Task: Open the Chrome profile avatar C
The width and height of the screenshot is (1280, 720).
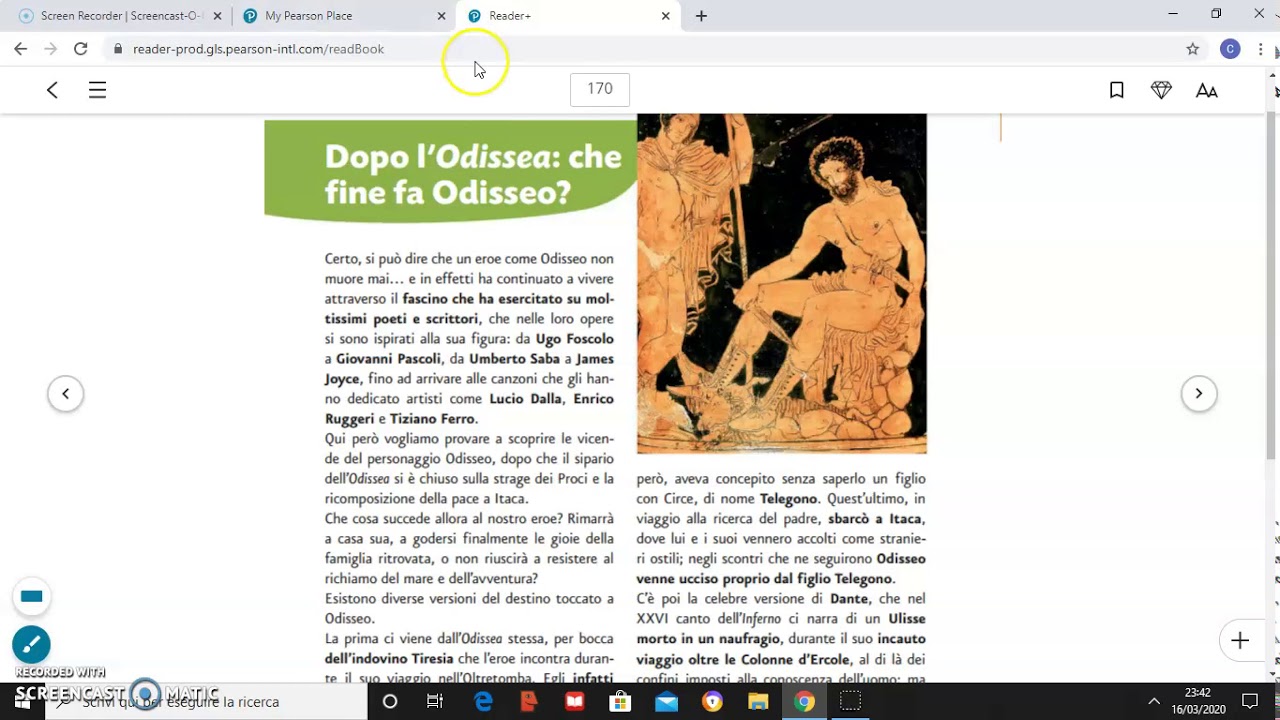Action: (1230, 49)
